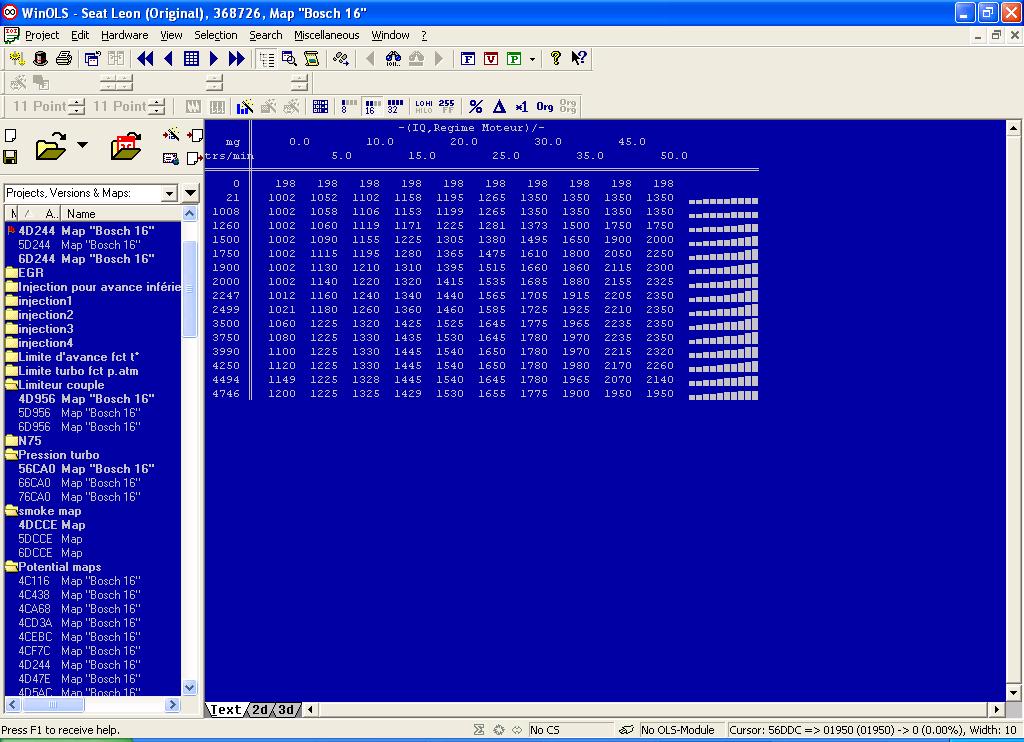Click the No OLS-Module status field
Image resolution: width=1024 pixels, height=742 pixels.
677,730
